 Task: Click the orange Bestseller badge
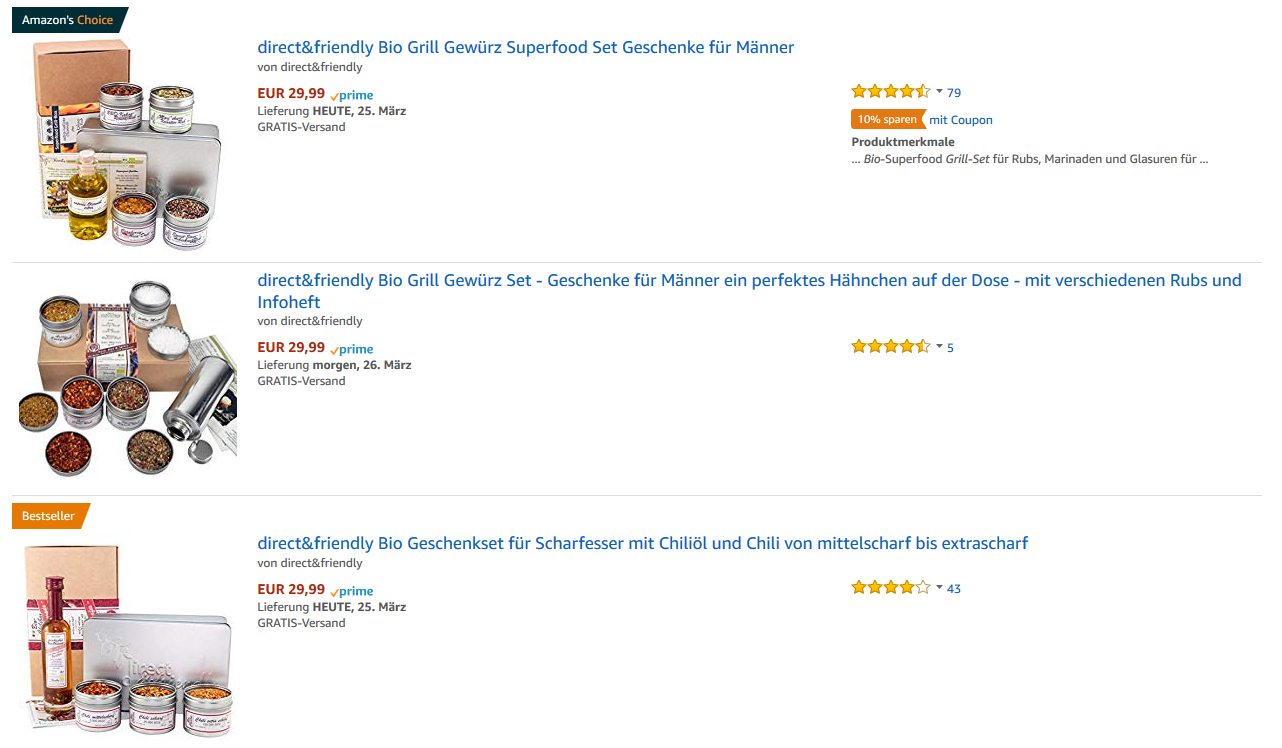click(x=49, y=516)
